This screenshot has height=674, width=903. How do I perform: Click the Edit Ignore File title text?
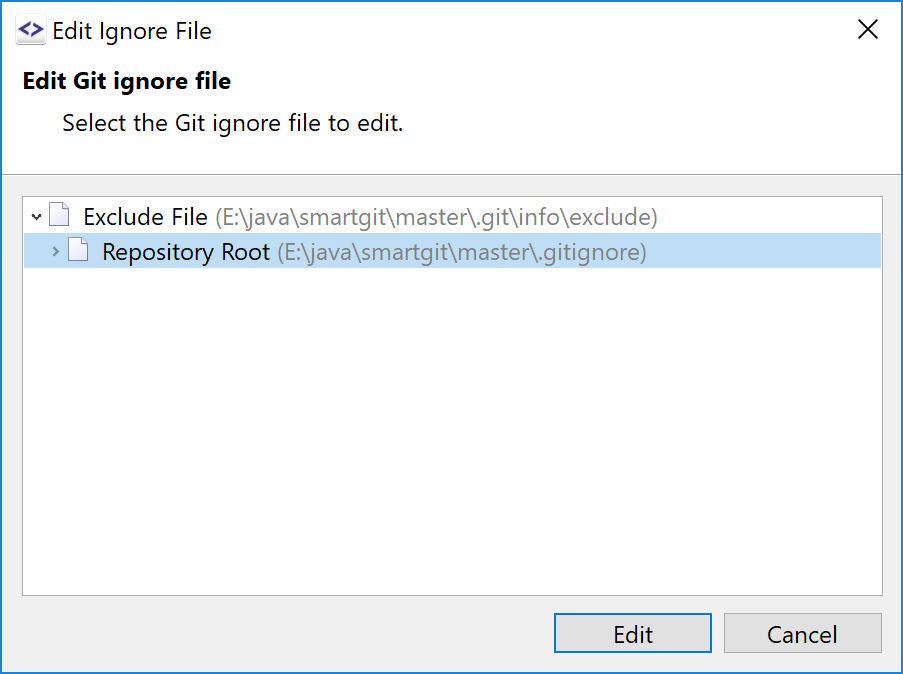(x=132, y=31)
